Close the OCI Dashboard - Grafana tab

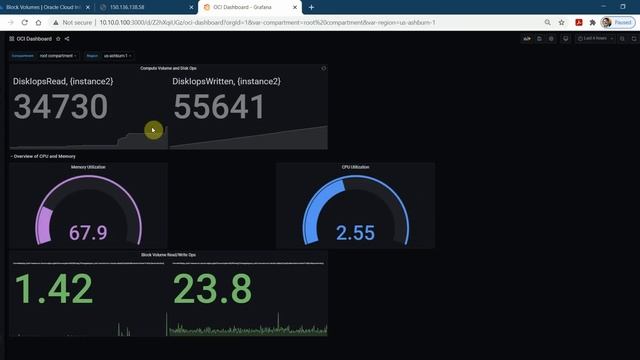295,7
